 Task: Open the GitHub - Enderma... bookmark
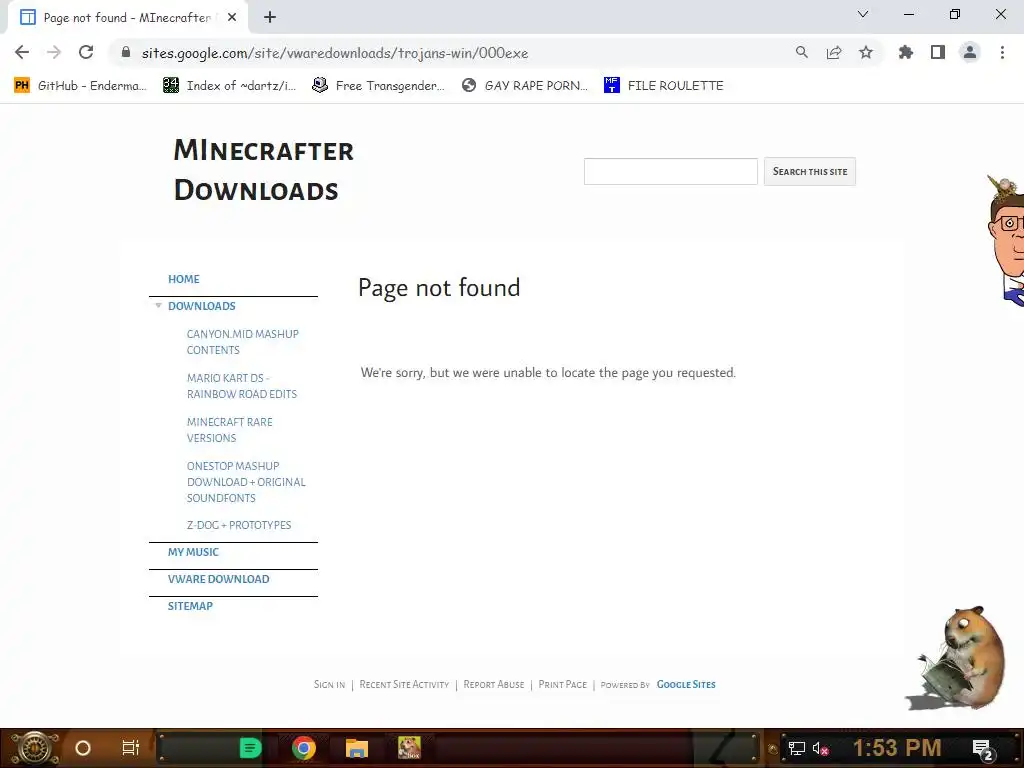point(80,86)
